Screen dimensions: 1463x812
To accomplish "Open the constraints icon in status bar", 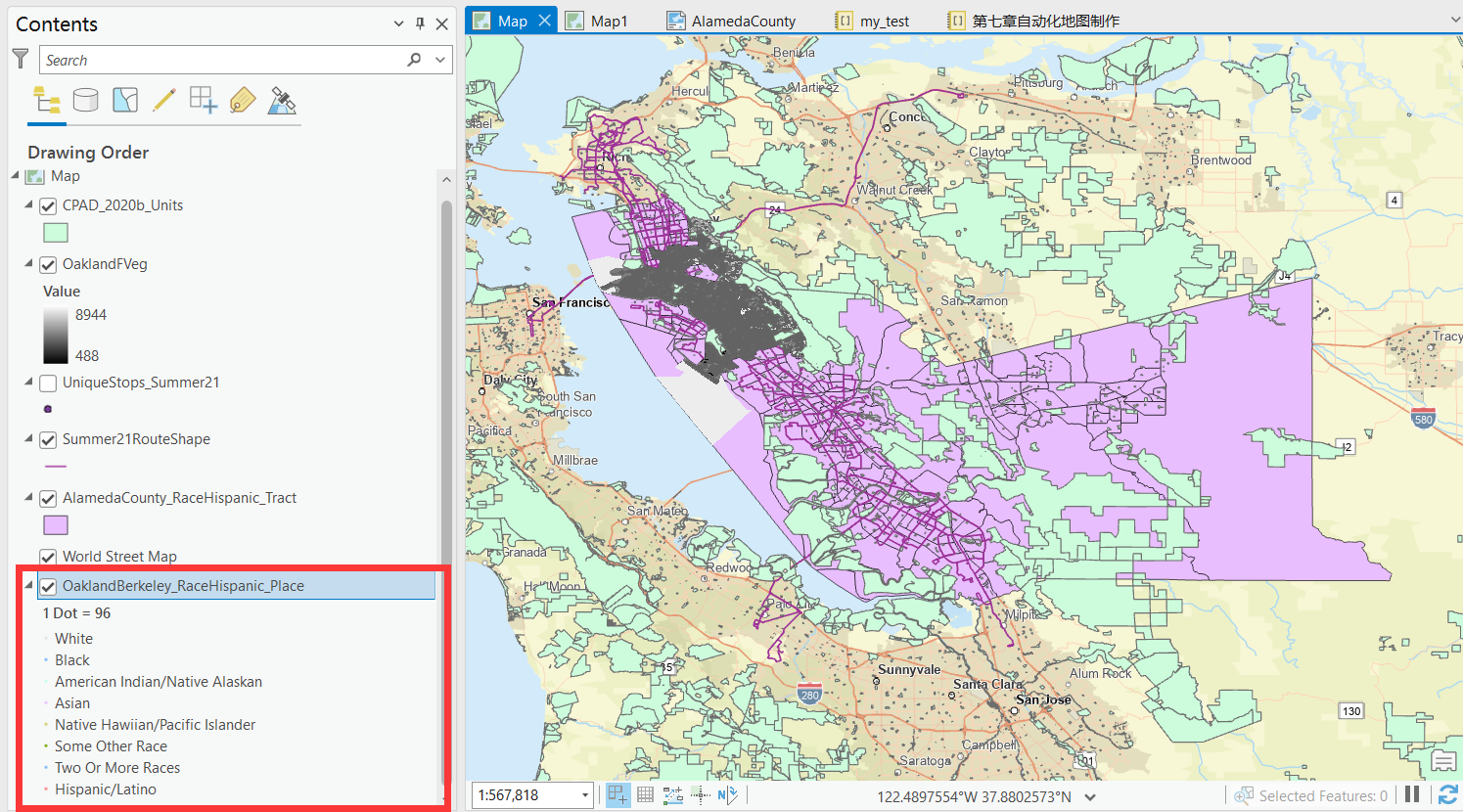I will [x=673, y=795].
